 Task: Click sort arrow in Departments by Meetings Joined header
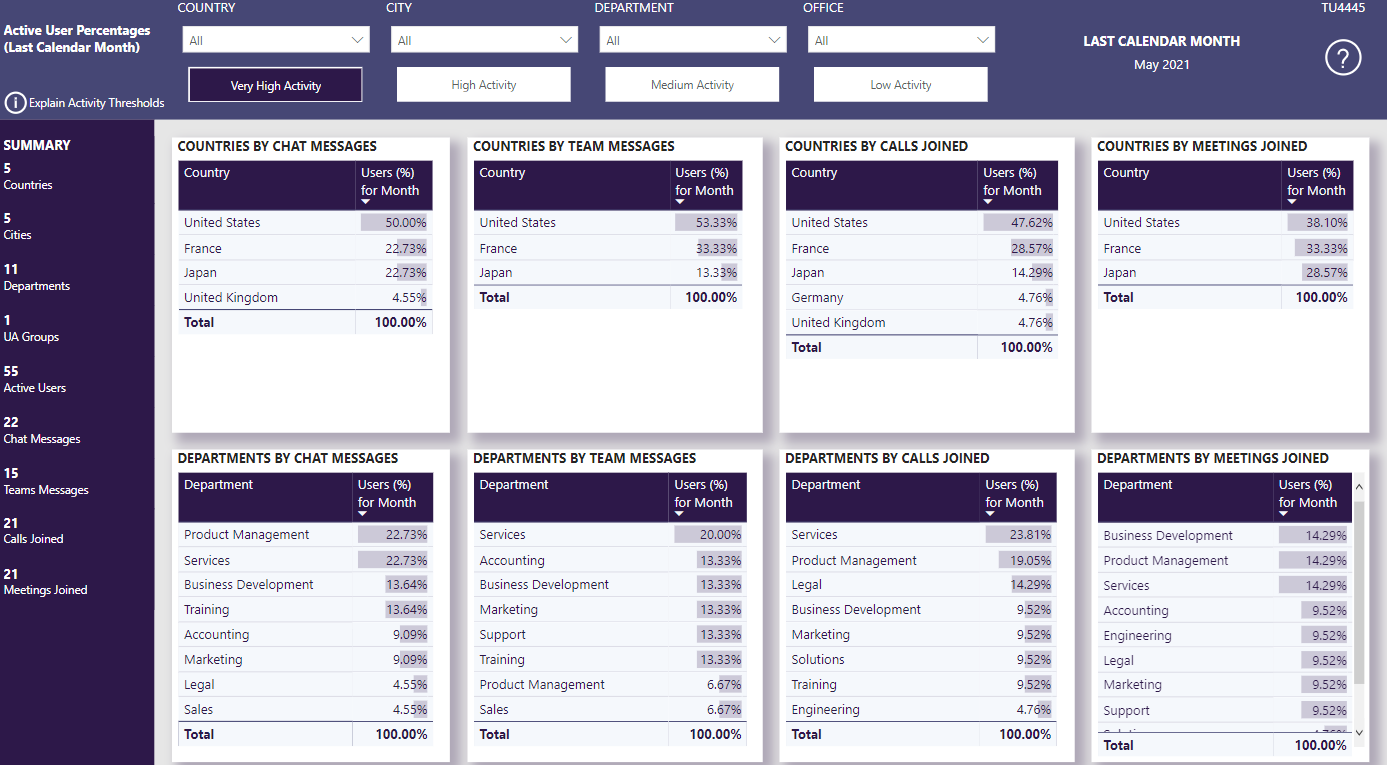[1284, 515]
